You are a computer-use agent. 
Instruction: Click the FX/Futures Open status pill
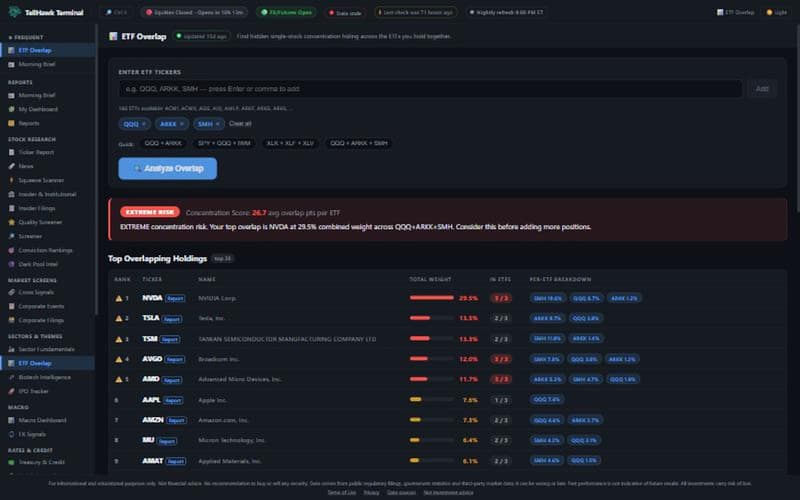coord(287,12)
